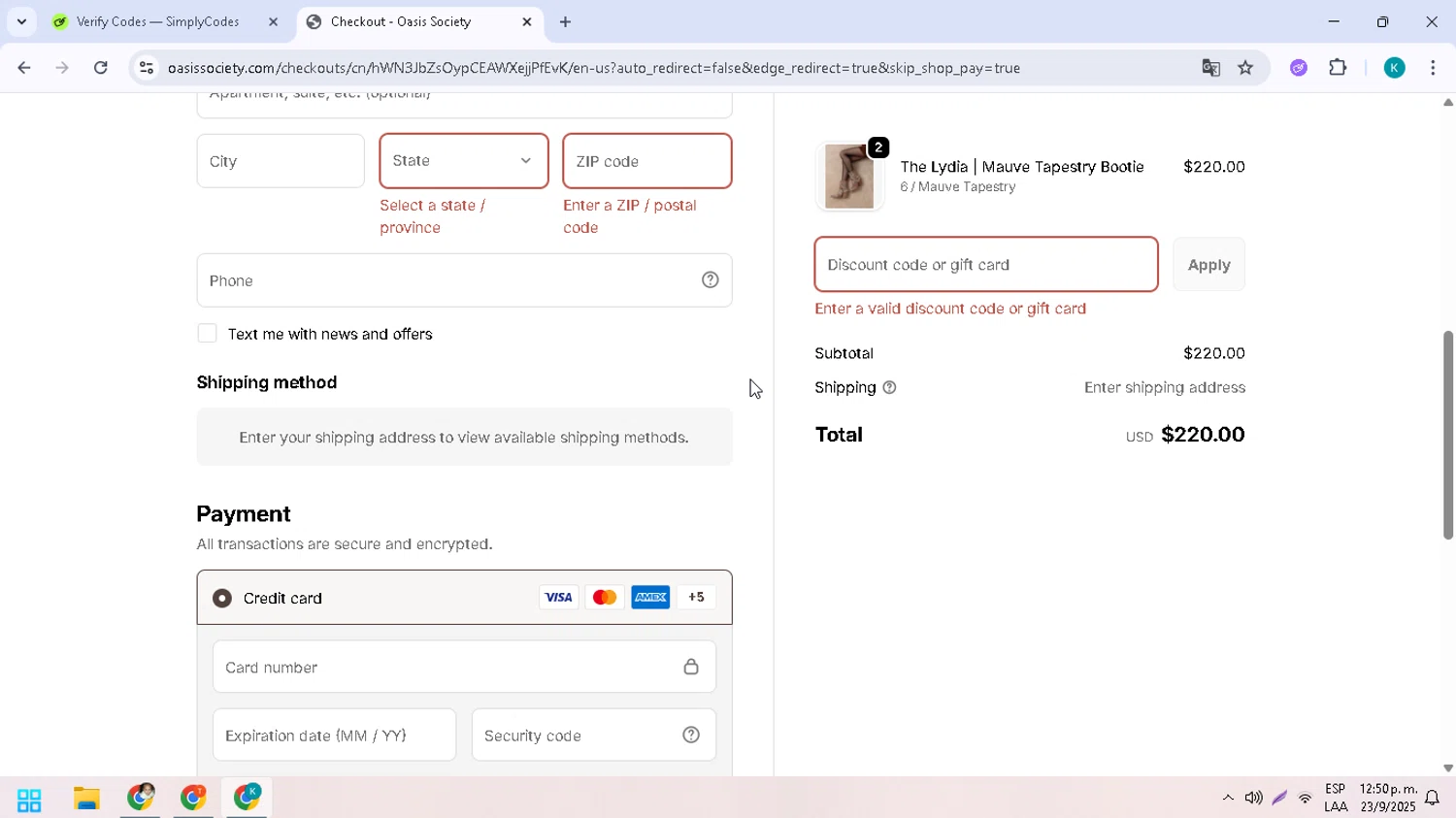1456x818 pixels.
Task: Open the Windows Start menu
Action: click(29, 800)
